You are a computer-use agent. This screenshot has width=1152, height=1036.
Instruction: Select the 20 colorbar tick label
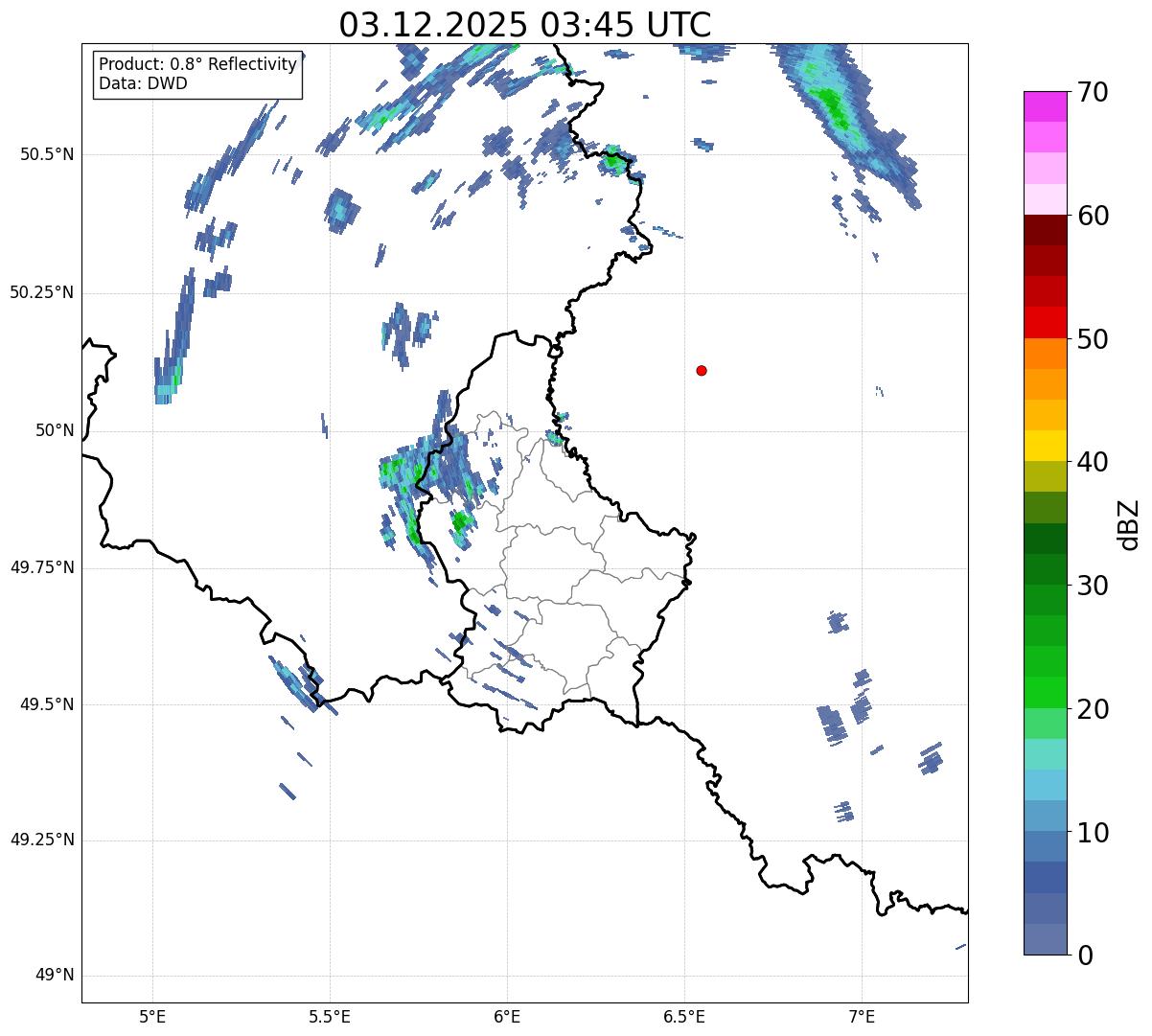point(1092,709)
